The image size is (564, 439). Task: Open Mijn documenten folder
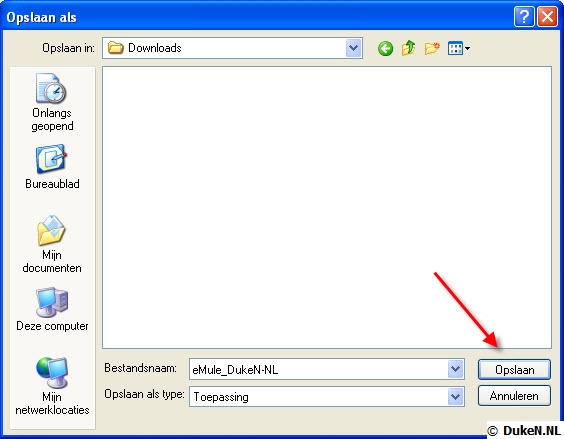click(x=52, y=244)
